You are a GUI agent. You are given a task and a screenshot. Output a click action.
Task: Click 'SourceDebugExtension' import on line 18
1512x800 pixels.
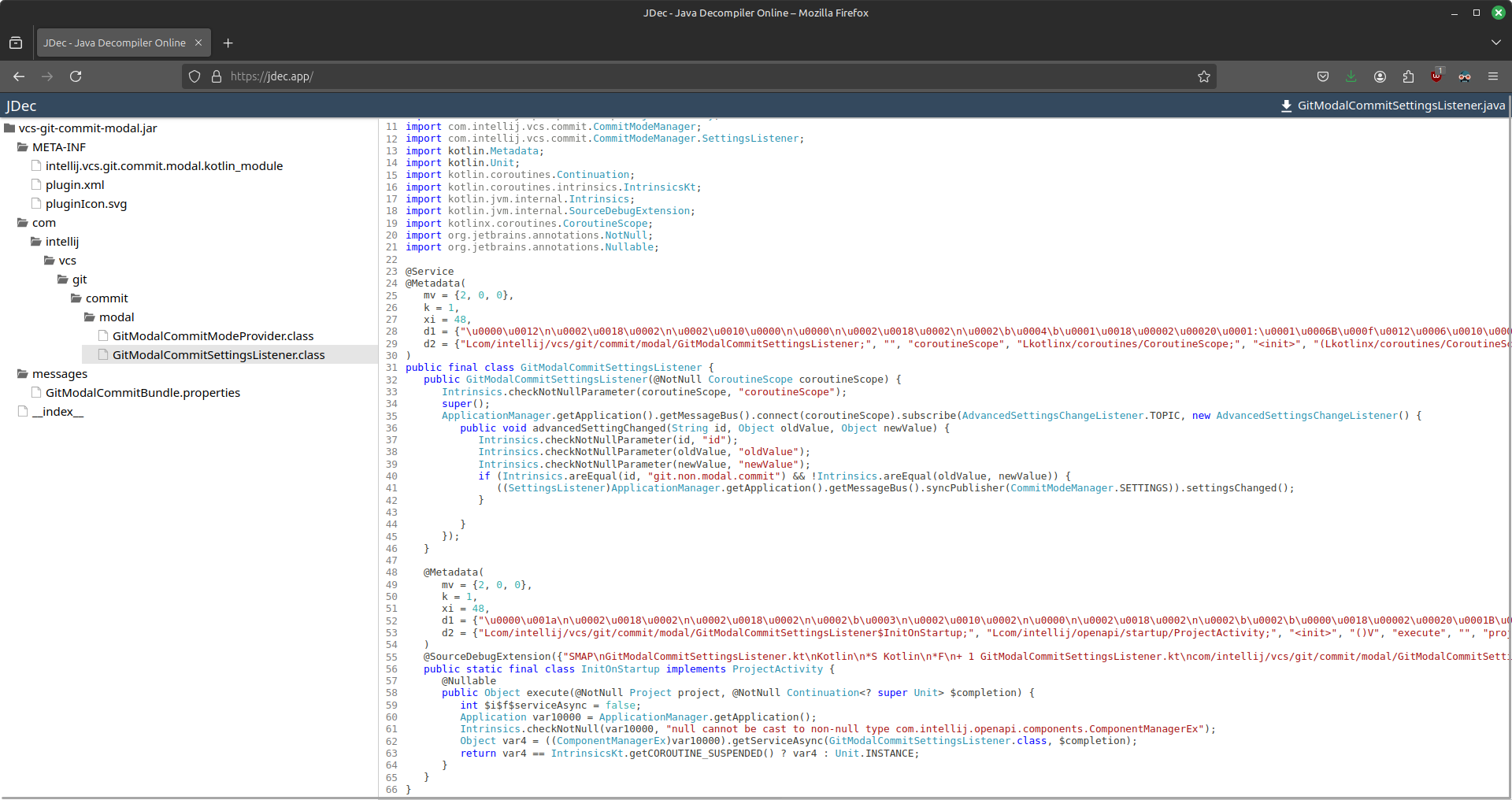(628, 211)
